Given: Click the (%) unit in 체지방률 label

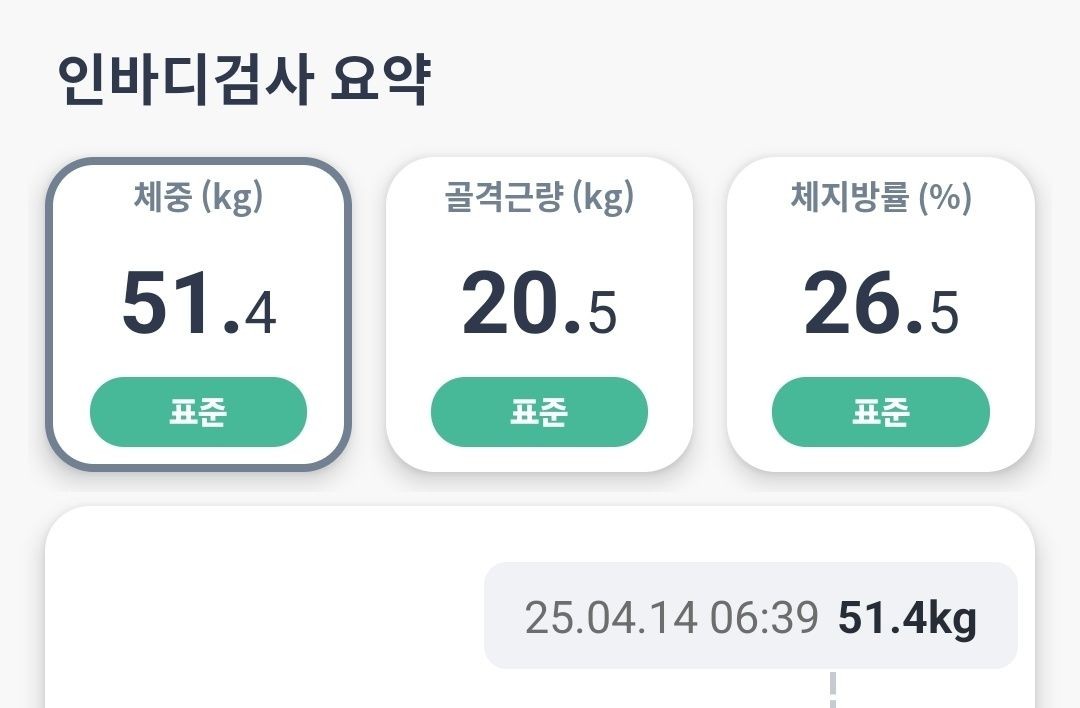Looking at the screenshot, I should [944, 198].
